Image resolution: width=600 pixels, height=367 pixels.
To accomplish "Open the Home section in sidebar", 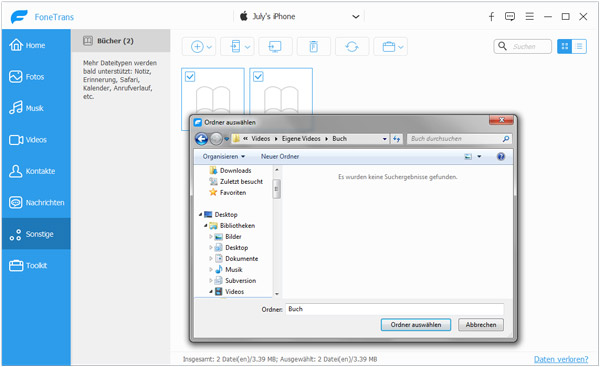I will tap(36, 45).
